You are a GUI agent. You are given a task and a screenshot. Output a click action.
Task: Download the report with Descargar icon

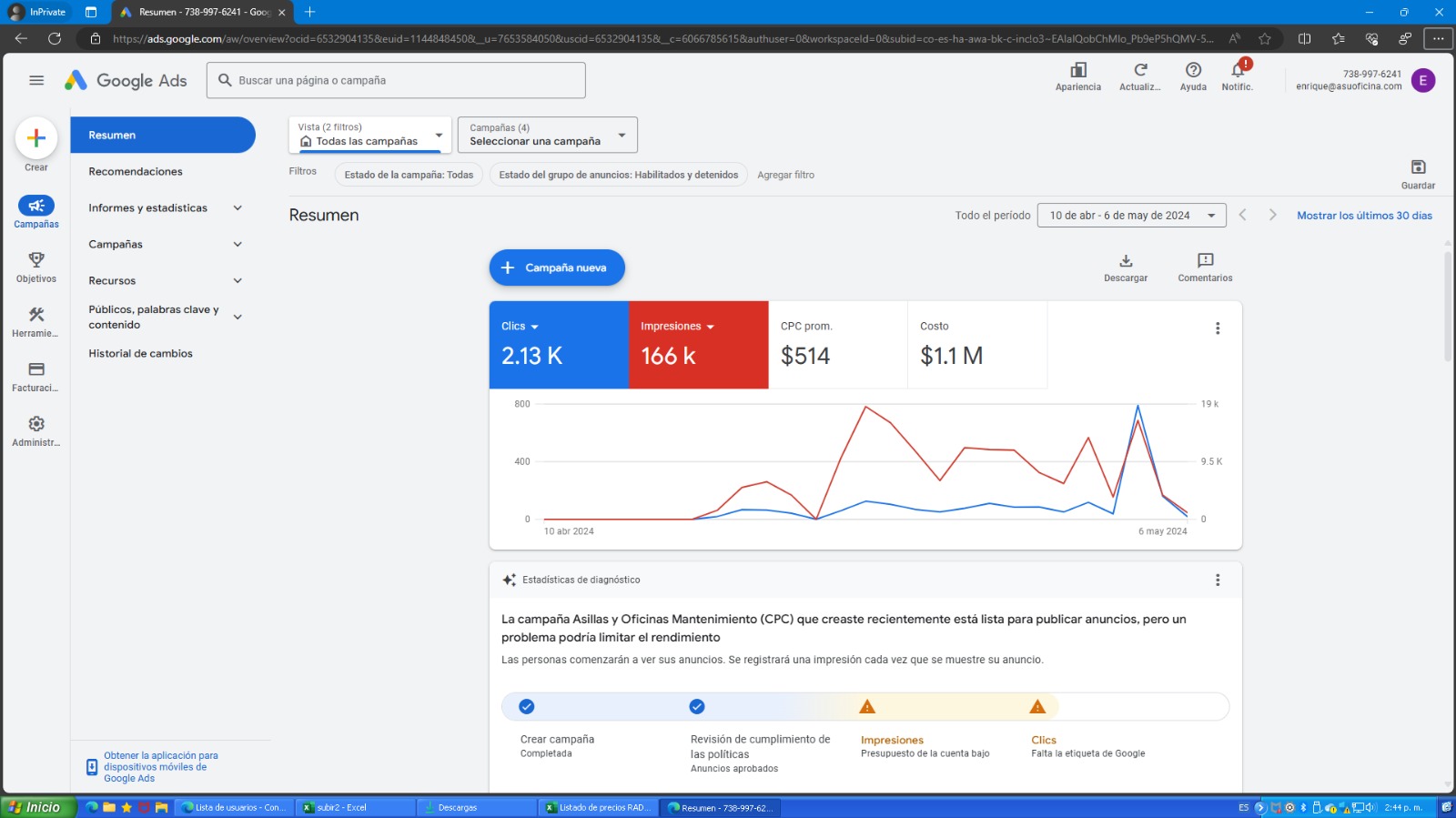1126,261
